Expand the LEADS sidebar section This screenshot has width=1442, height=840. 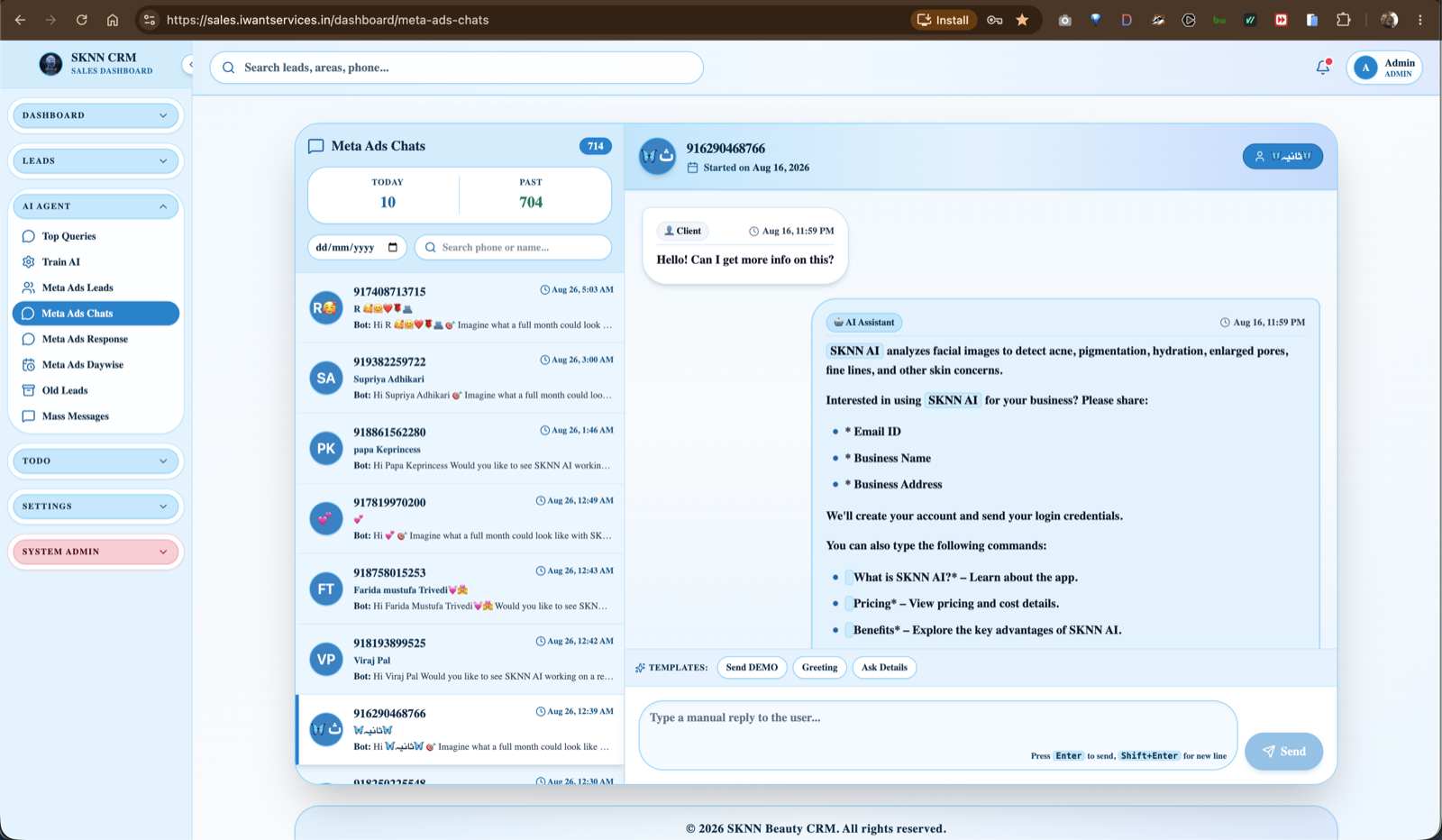coord(96,160)
